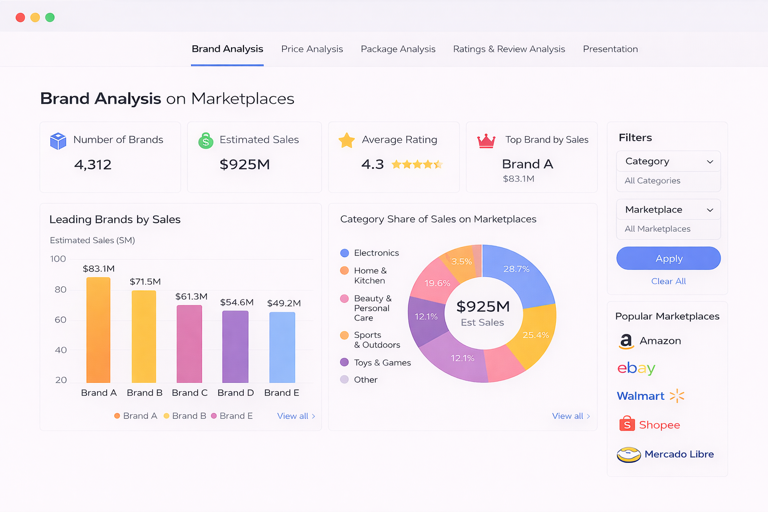This screenshot has height=512, width=768.
Task: Open the Ratings & Review Analysis tab
Action: point(508,49)
